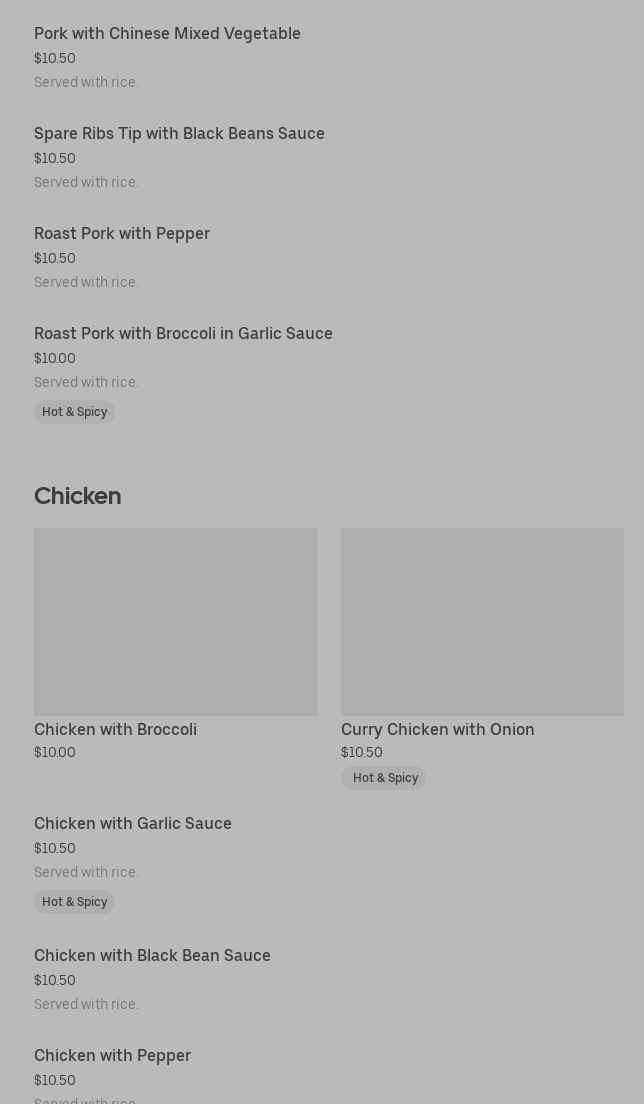Select Spare Ribs Tip with Black Beans Sauce
The image size is (644, 1104).
point(179,134)
